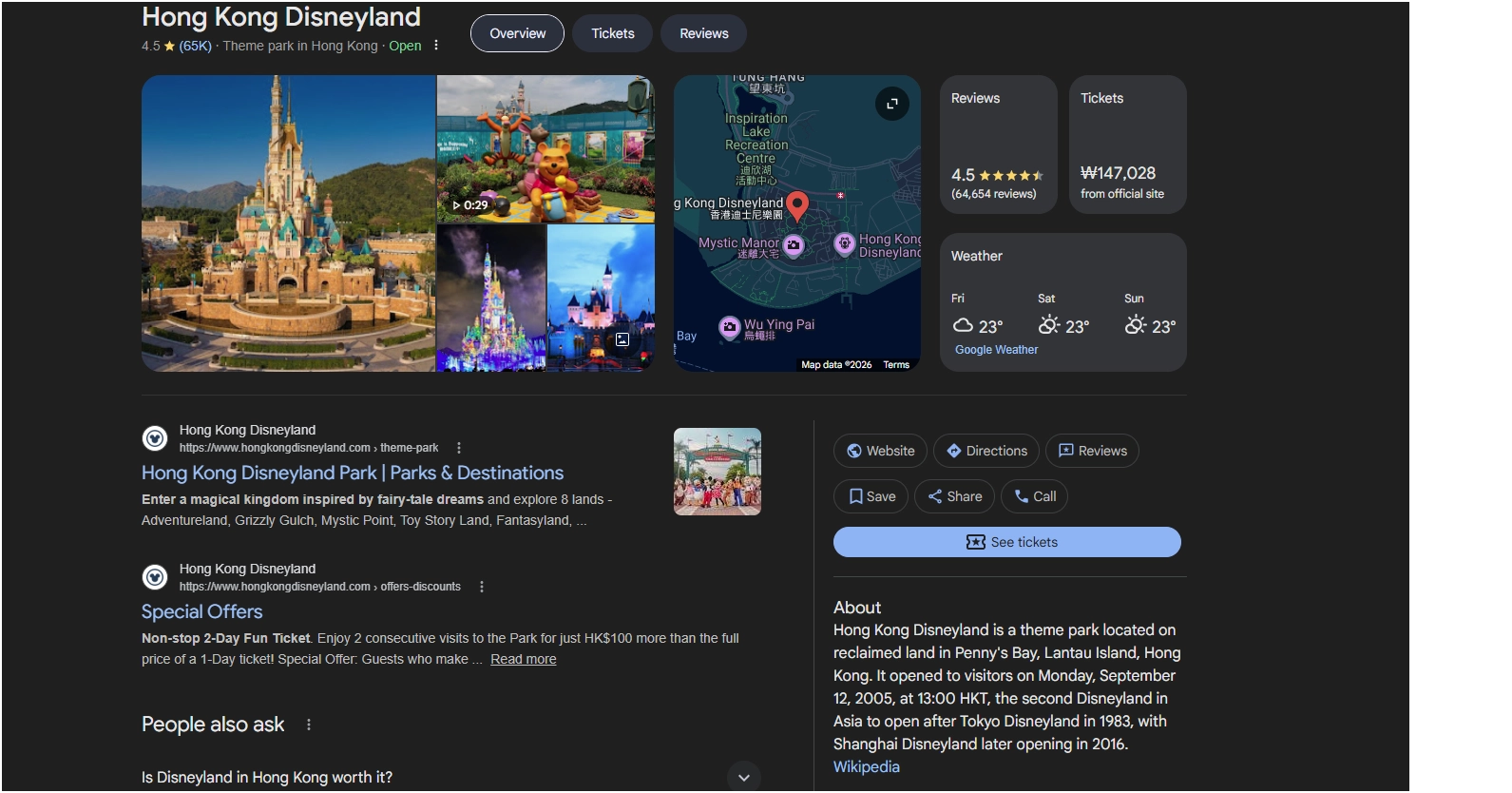Viewport: 1512px width, 793px height.
Task: Select the Wu Ying Pai map marker
Action: pyautogui.click(x=730, y=328)
